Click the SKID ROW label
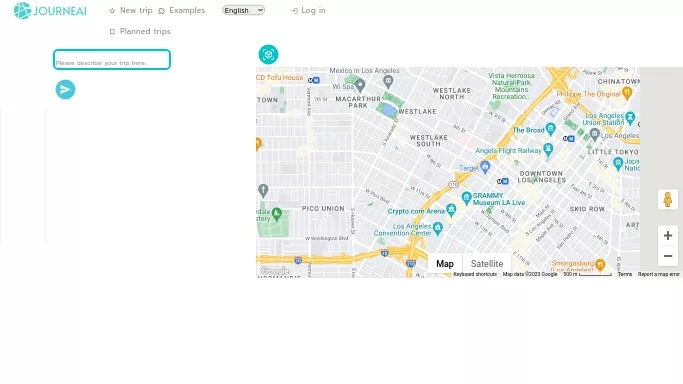Screen dimensions: 683x384 click(587, 209)
